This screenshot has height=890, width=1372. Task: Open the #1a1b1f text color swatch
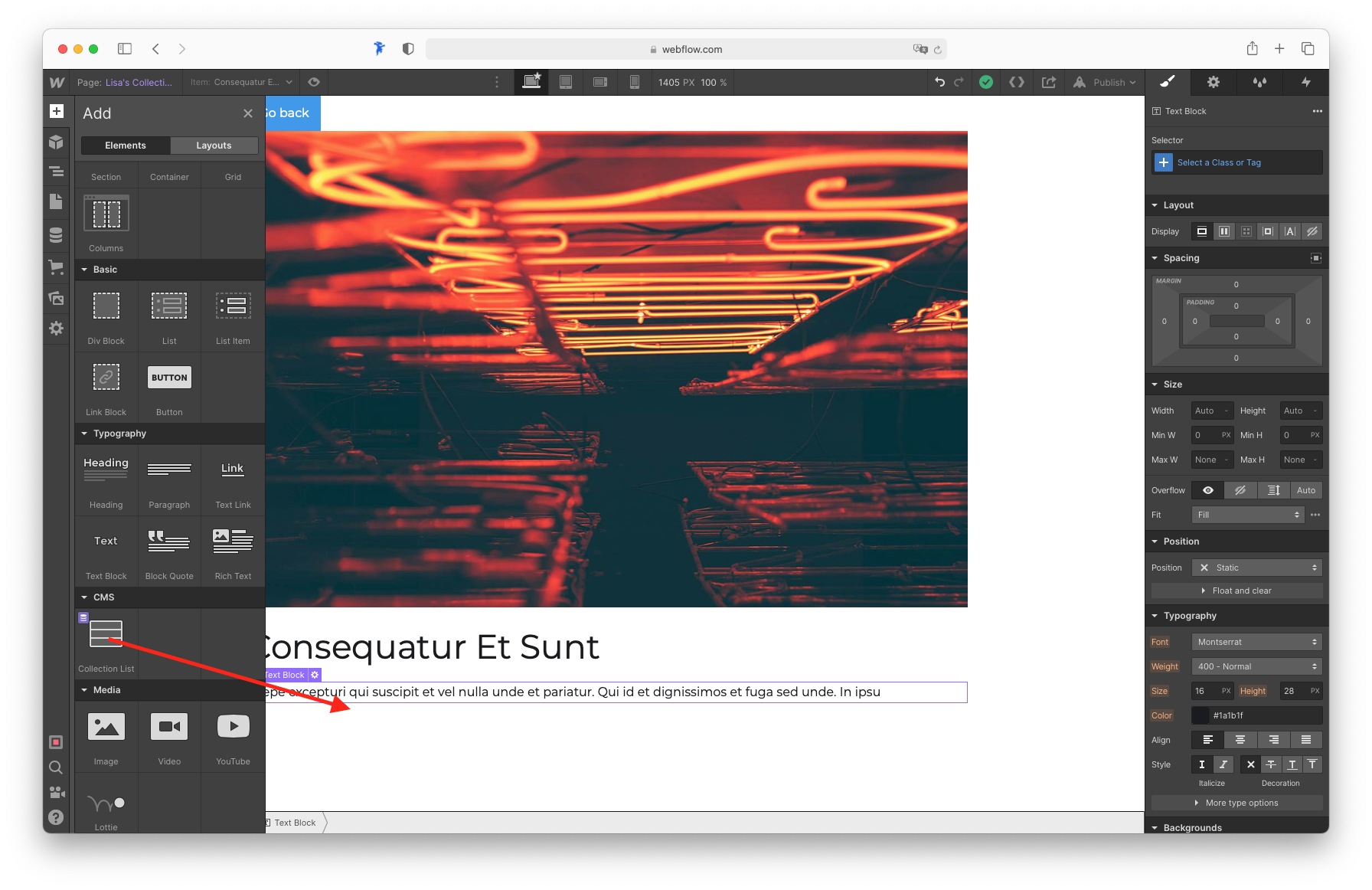click(1200, 715)
